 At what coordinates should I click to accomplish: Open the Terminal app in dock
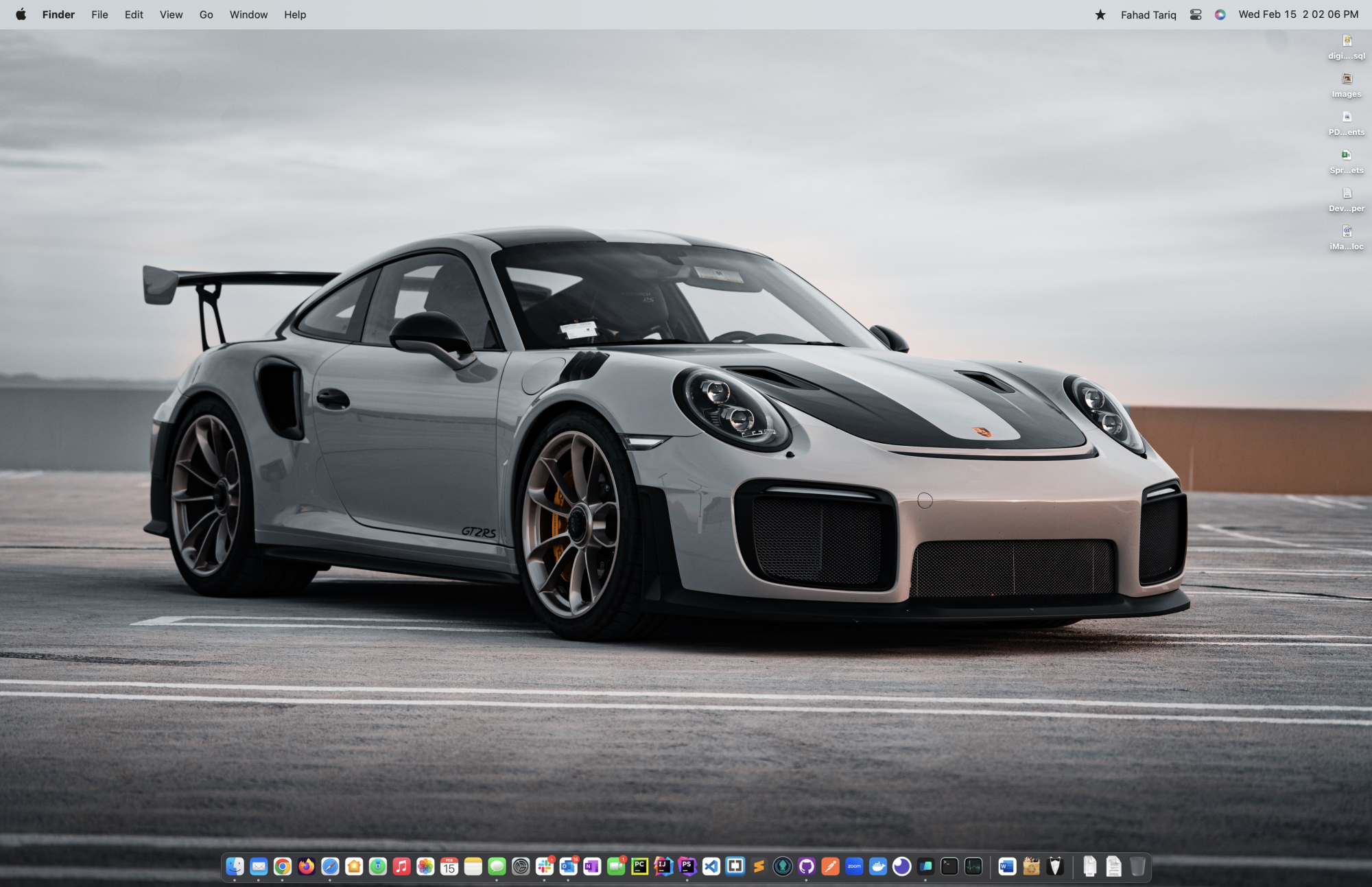[x=949, y=866]
